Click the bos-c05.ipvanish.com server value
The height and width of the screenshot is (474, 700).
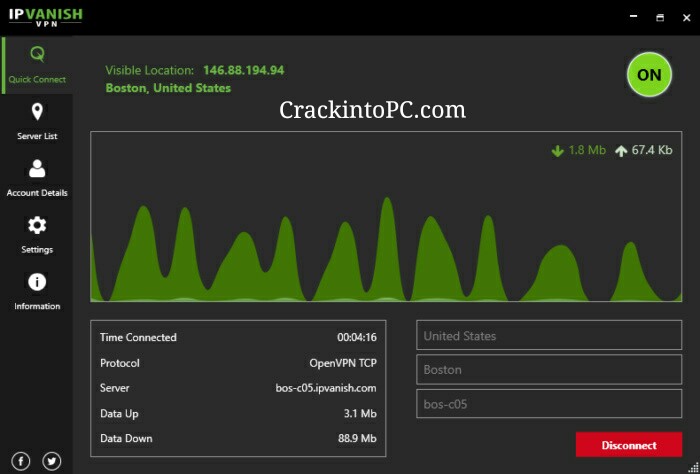(x=326, y=388)
